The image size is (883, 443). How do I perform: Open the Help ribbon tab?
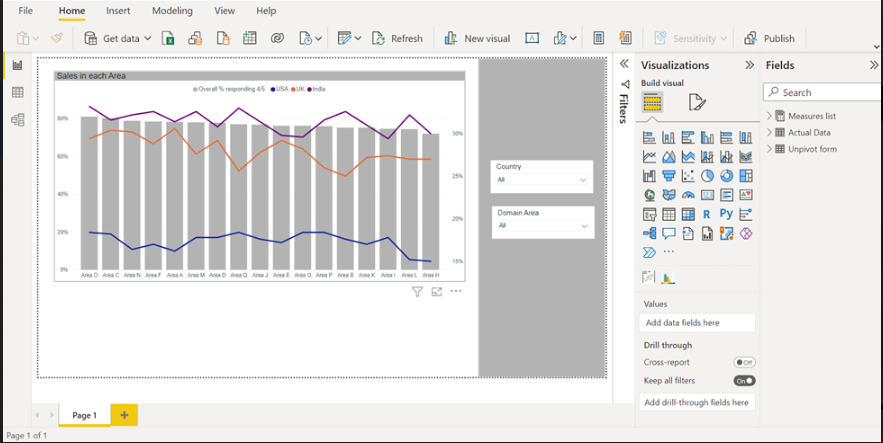(266, 11)
